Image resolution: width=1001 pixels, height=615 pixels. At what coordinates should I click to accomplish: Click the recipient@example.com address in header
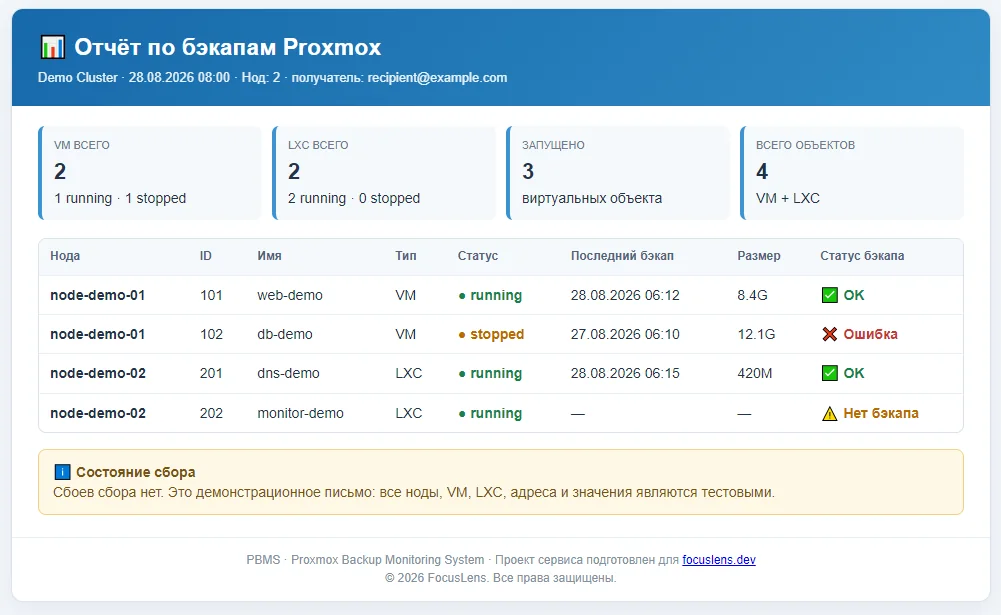tap(437, 77)
